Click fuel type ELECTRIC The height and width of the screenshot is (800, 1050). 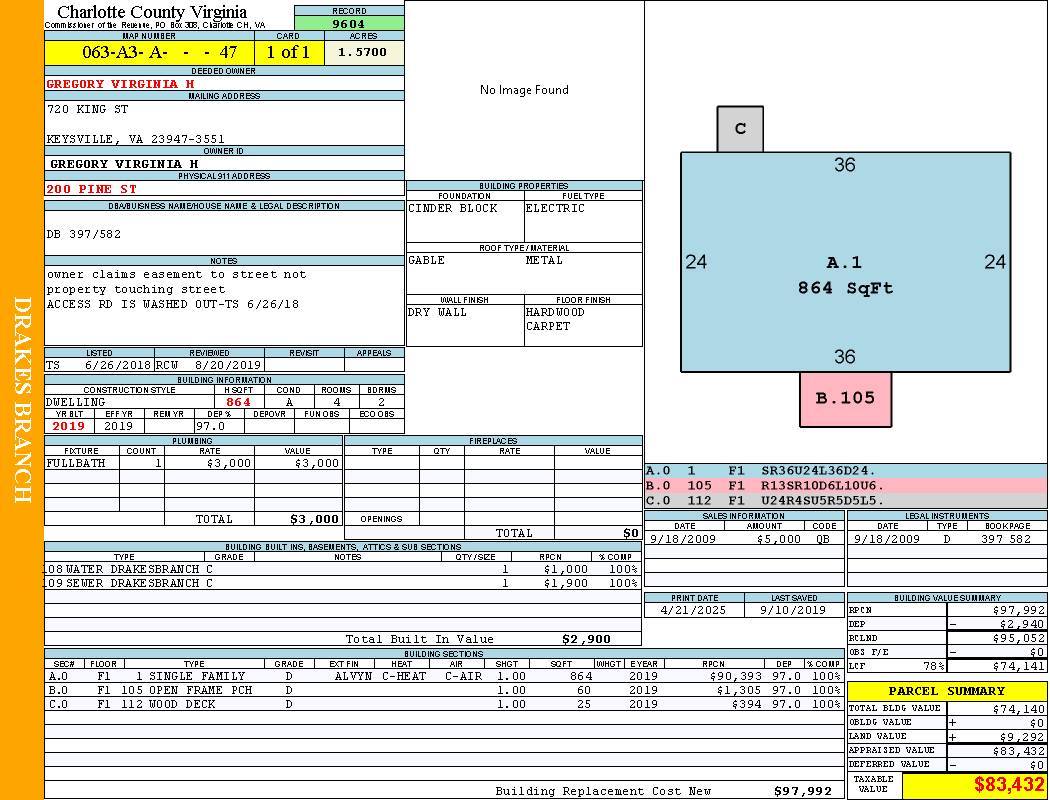[555, 208]
